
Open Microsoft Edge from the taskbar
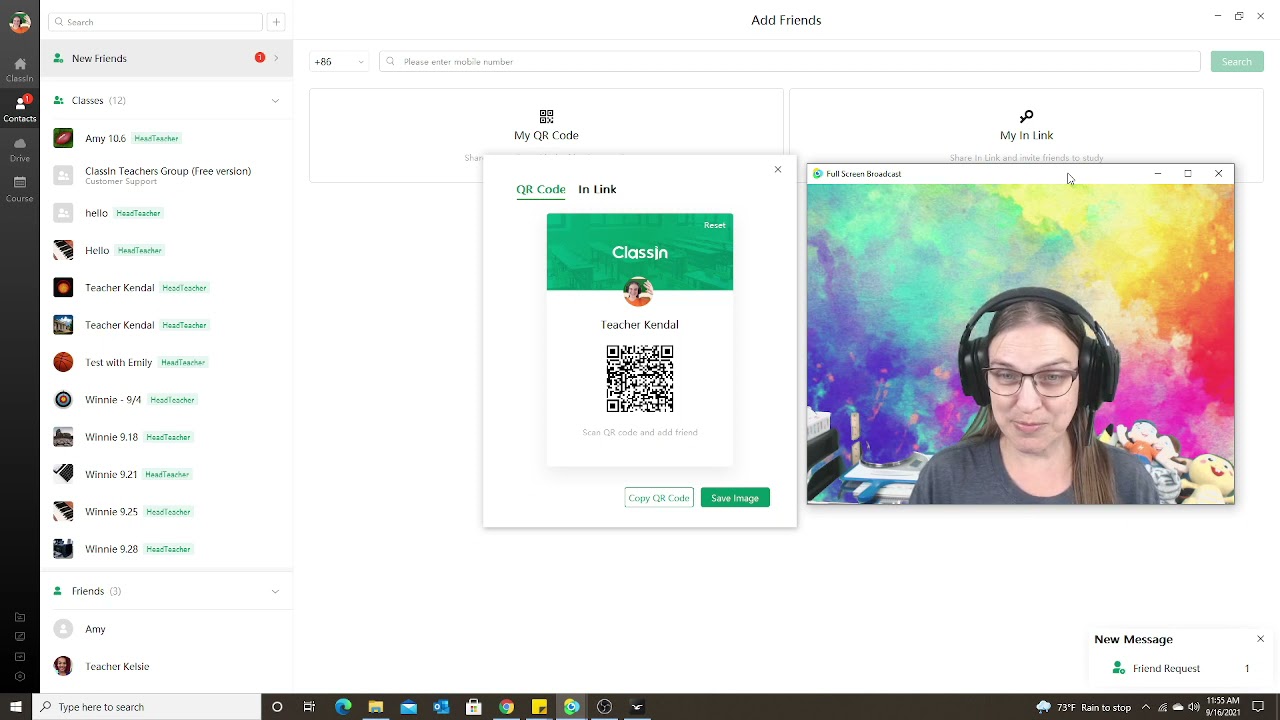tap(343, 707)
